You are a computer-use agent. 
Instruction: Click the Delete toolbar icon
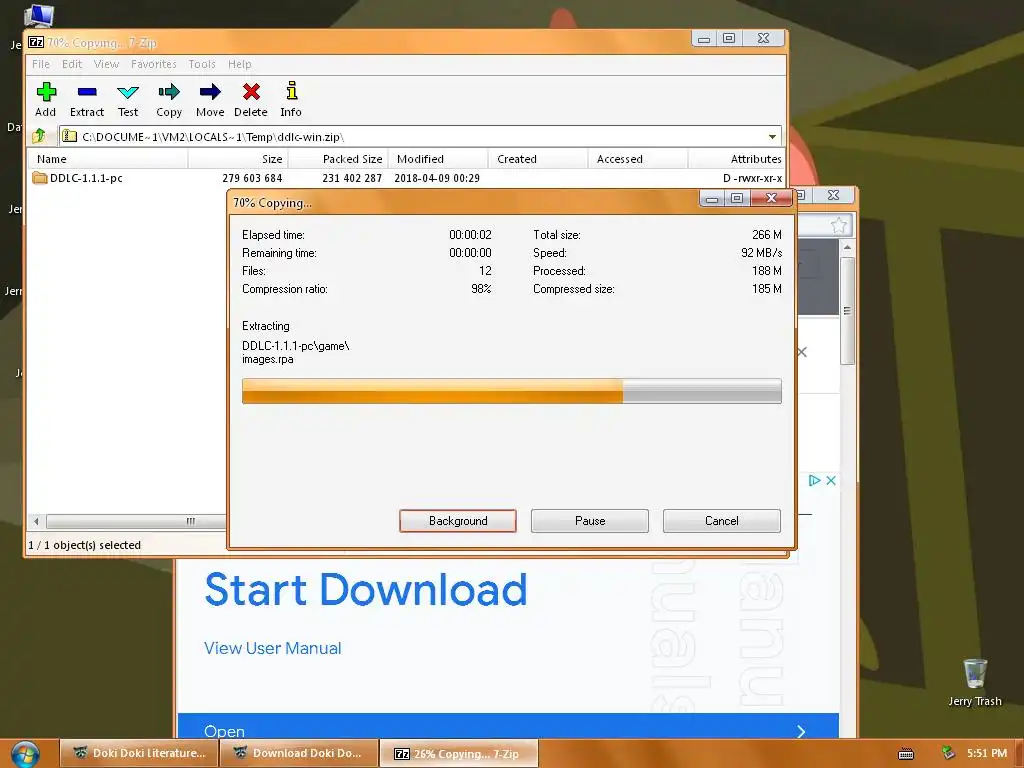251,92
